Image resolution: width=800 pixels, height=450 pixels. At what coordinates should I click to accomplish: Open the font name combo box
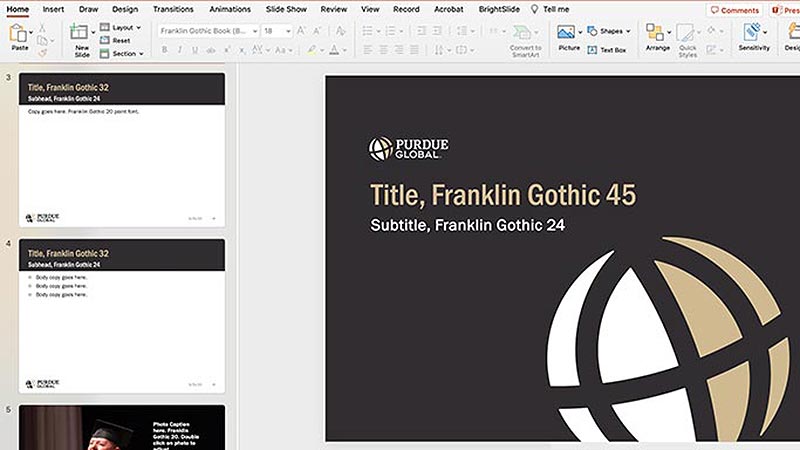[x=208, y=31]
